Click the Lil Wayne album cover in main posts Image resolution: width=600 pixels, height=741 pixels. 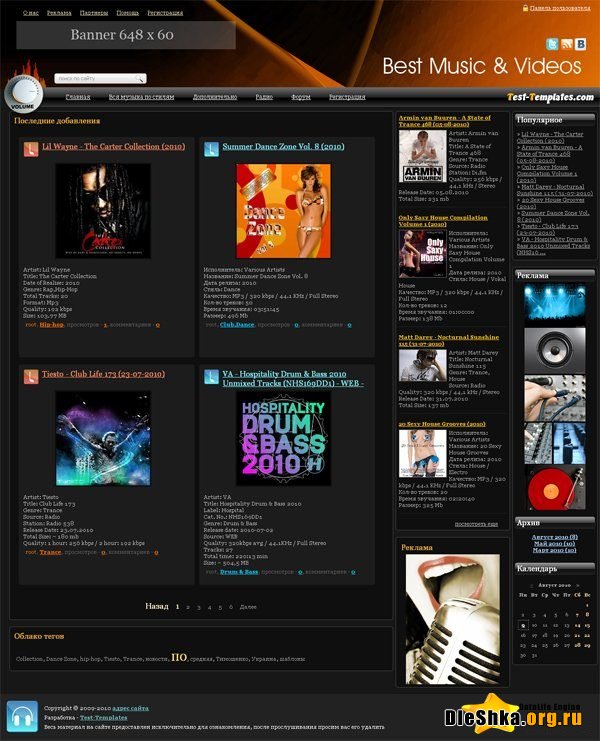click(103, 211)
